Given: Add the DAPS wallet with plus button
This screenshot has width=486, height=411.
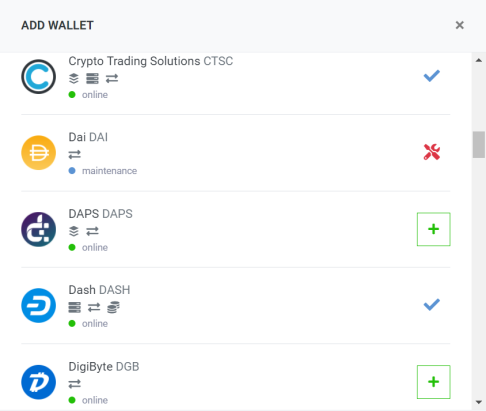Looking at the screenshot, I should 434,229.
